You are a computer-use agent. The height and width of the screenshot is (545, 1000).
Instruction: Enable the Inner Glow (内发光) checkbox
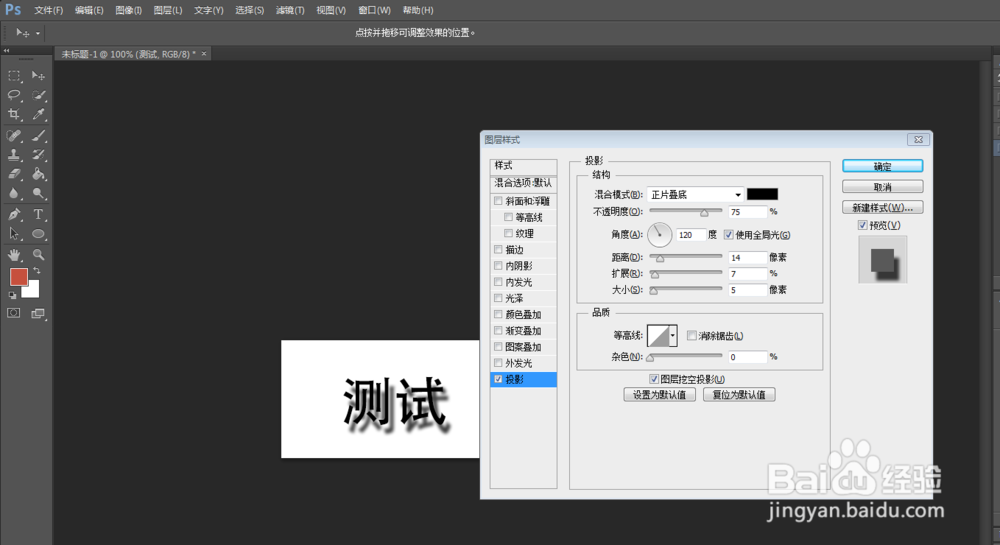(x=499, y=282)
